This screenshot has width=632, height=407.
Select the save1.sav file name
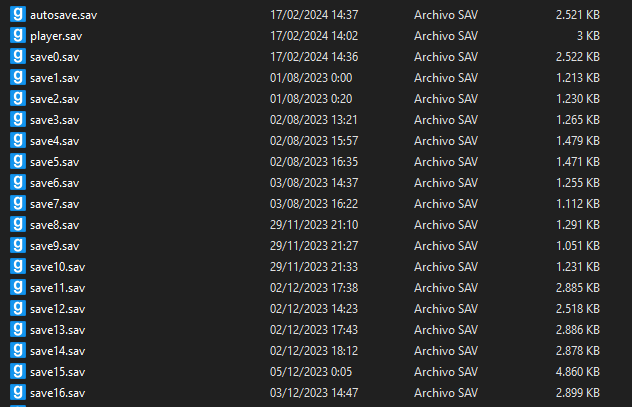coord(54,77)
